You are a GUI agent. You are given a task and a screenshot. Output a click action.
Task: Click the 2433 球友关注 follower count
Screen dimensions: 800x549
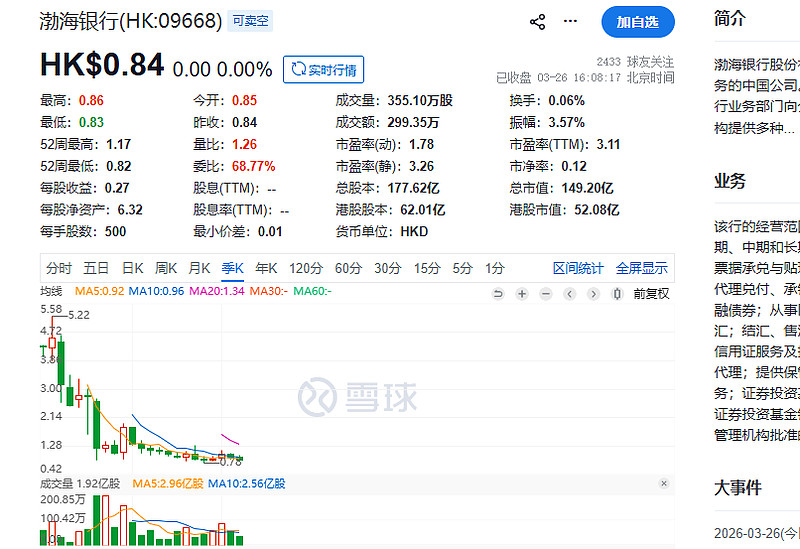[x=635, y=62]
